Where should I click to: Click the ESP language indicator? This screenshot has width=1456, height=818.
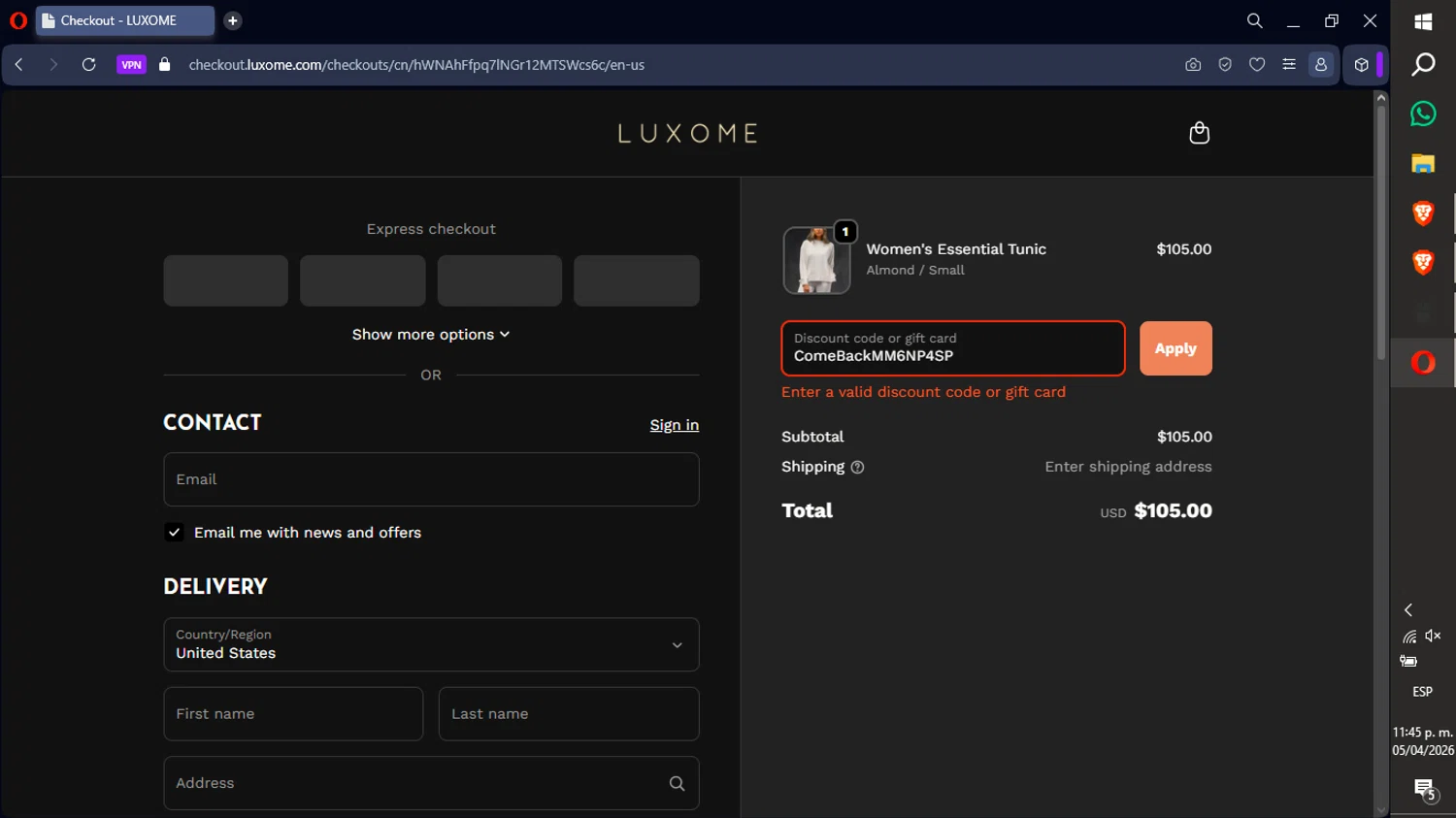[x=1422, y=692]
